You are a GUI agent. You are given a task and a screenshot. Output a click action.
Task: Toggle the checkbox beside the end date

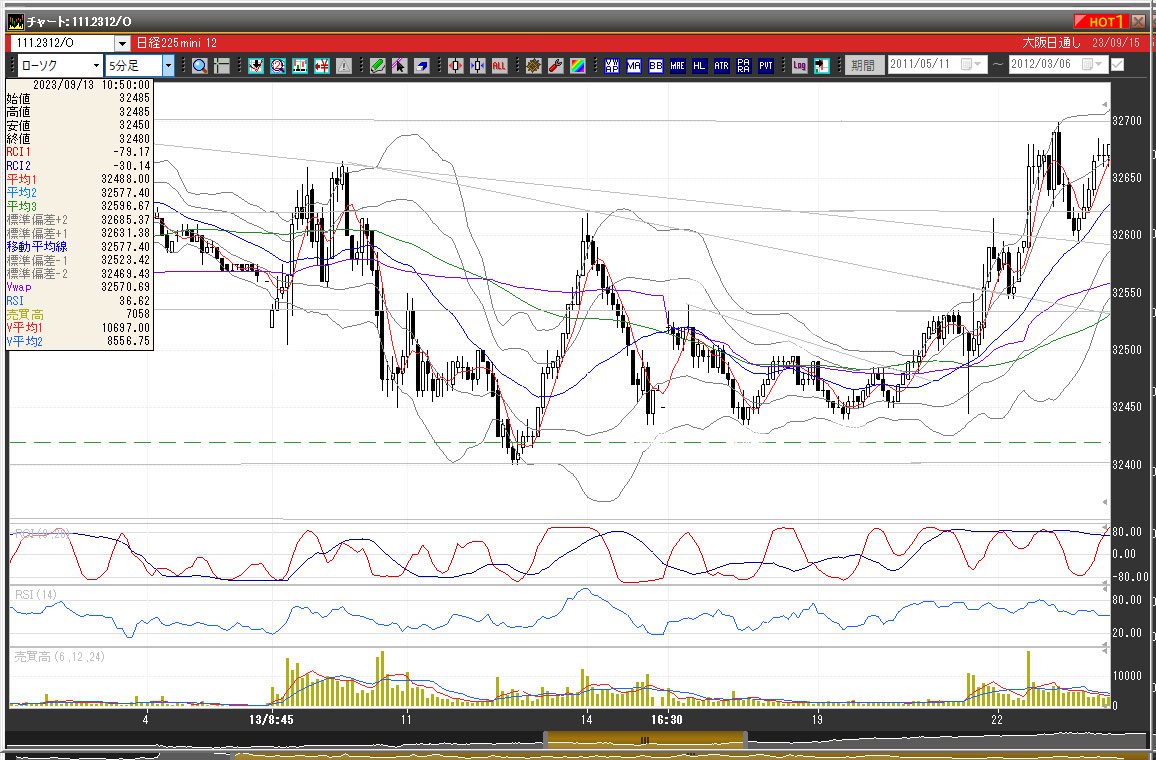pos(1118,65)
